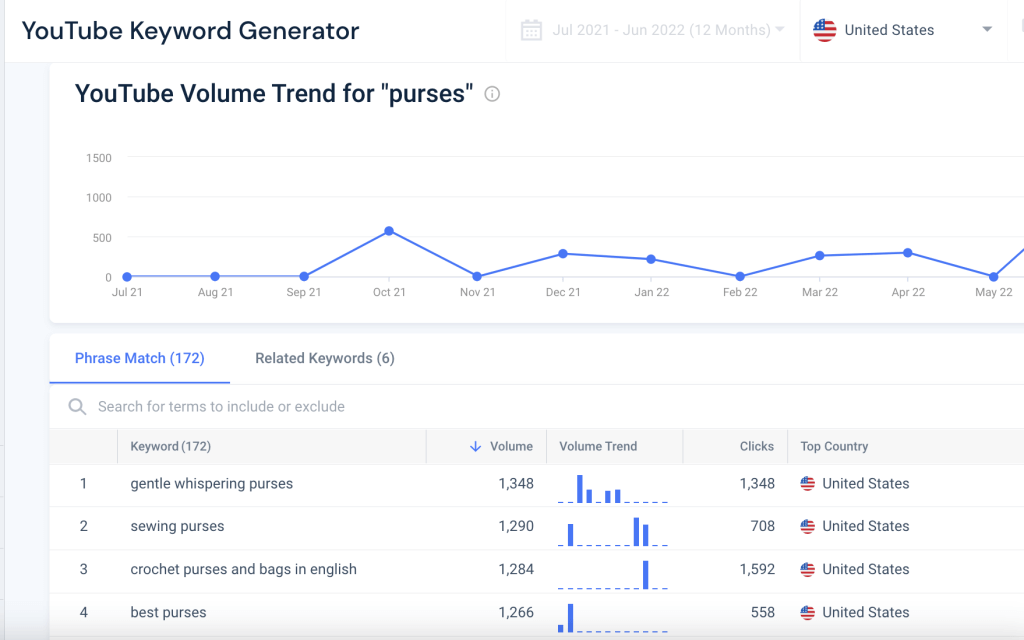Click volume trend sparkline for best purses
The height and width of the screenshot is (640, 1024).
click(x=613, y=618)
